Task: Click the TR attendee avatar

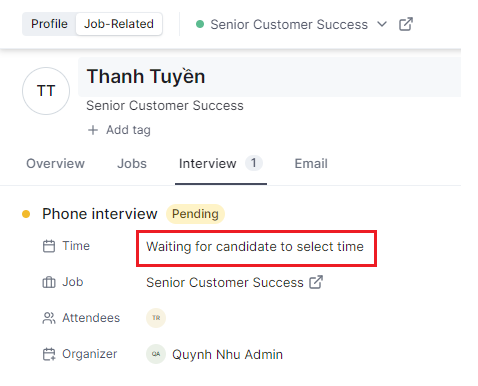Action: 156,318
